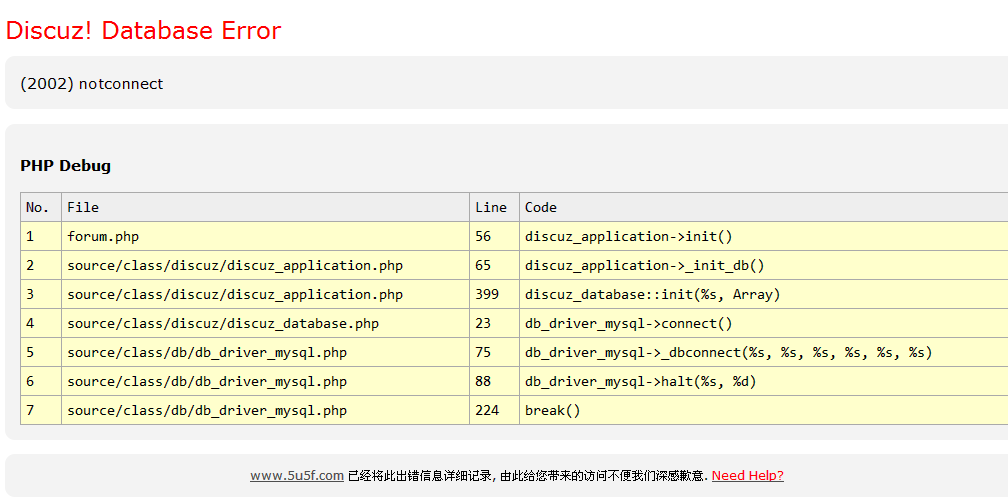Select the File column header
This screenshot has height=504, width=1008.
(x=83, y=208)
